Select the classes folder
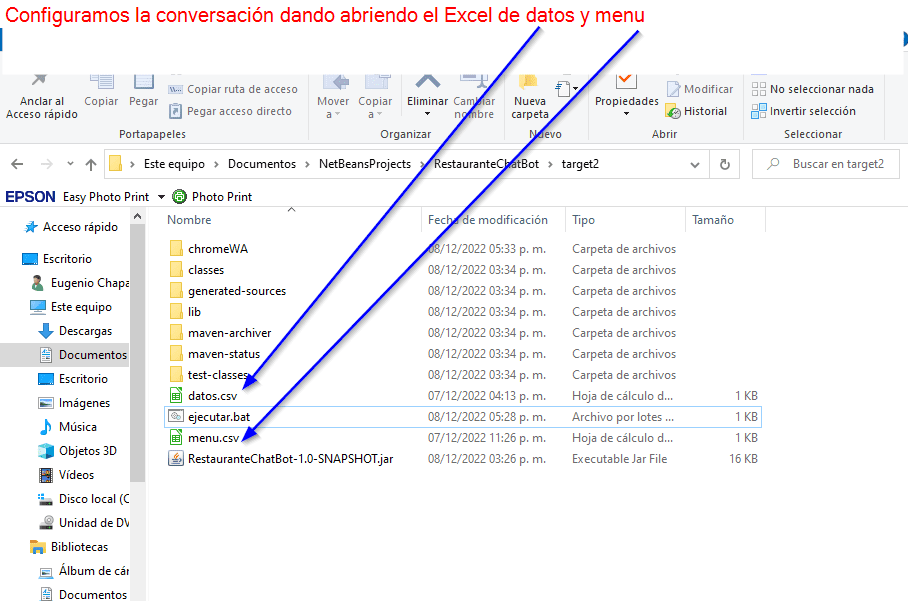 pos(206,270)
